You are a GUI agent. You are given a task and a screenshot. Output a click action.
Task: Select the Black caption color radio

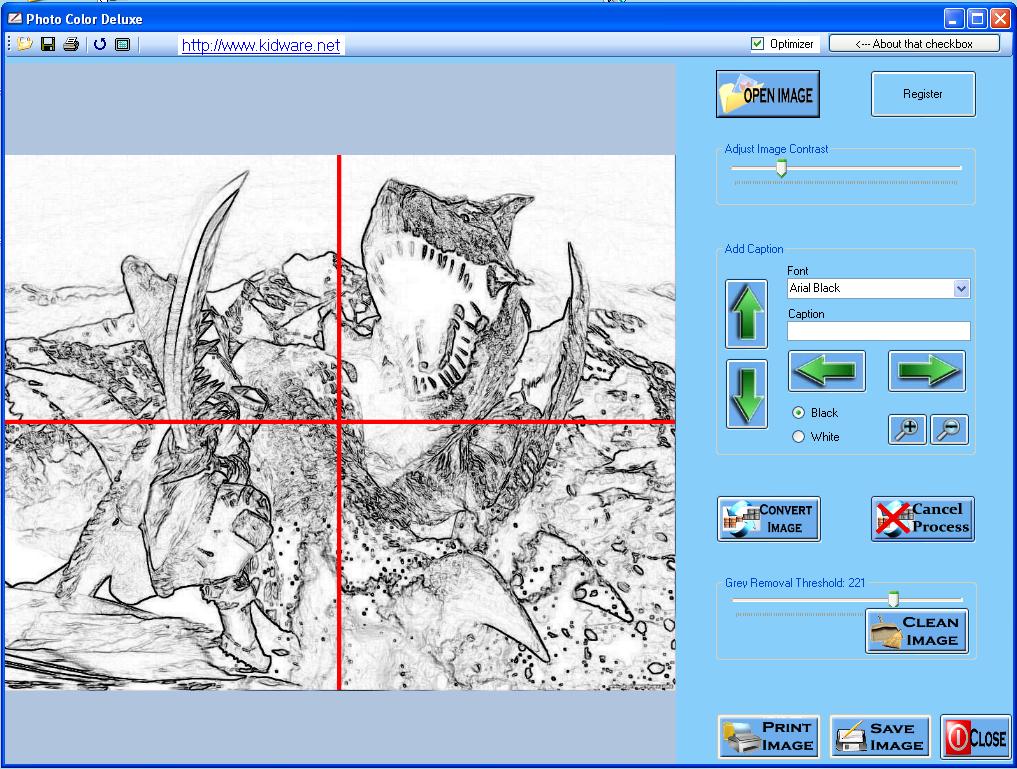coord(798,413)
